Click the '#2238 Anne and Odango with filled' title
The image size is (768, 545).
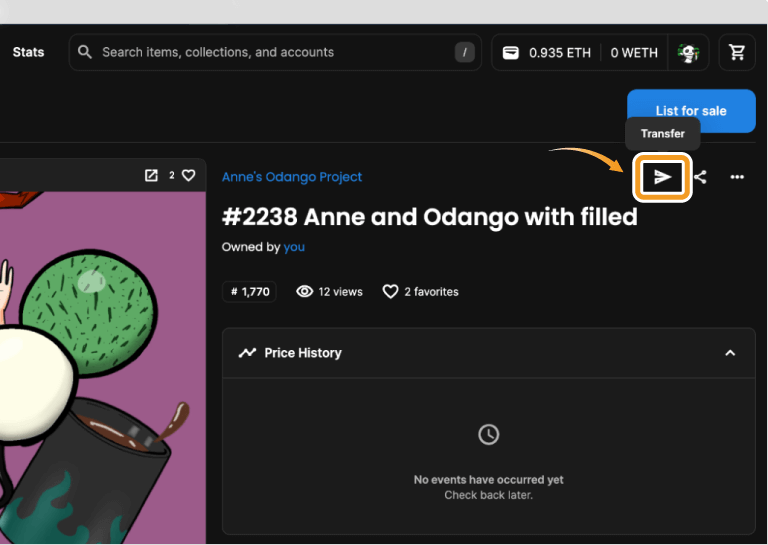(x=430, y=217)
